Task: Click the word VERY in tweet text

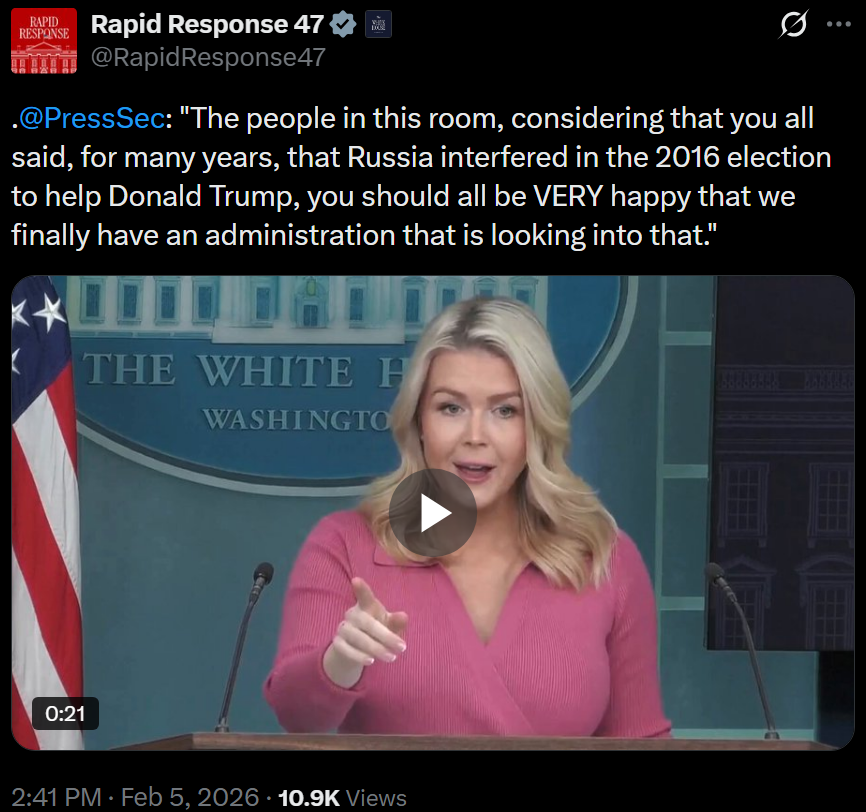Action: (568, 197)
